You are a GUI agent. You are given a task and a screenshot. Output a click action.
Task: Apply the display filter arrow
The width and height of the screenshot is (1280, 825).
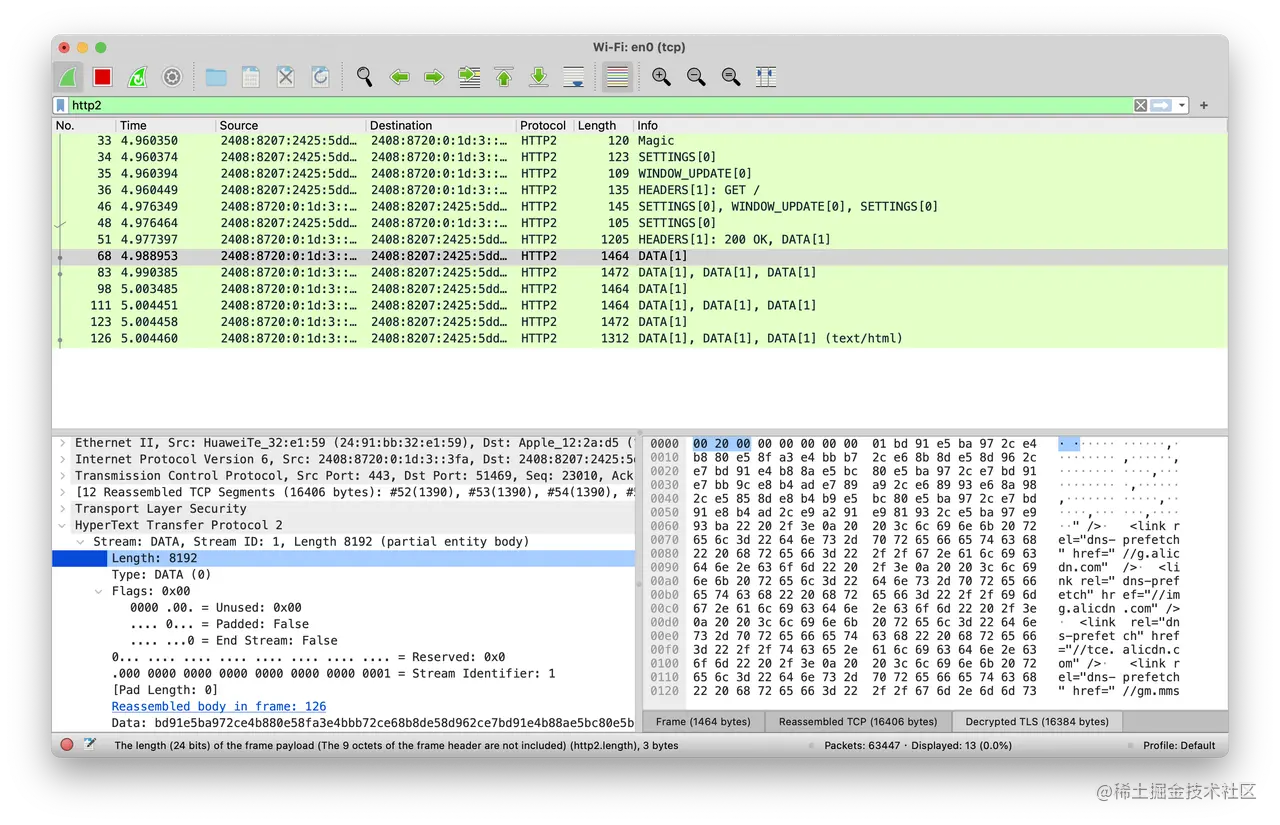pyautogui.click(x=1160, y=105)
